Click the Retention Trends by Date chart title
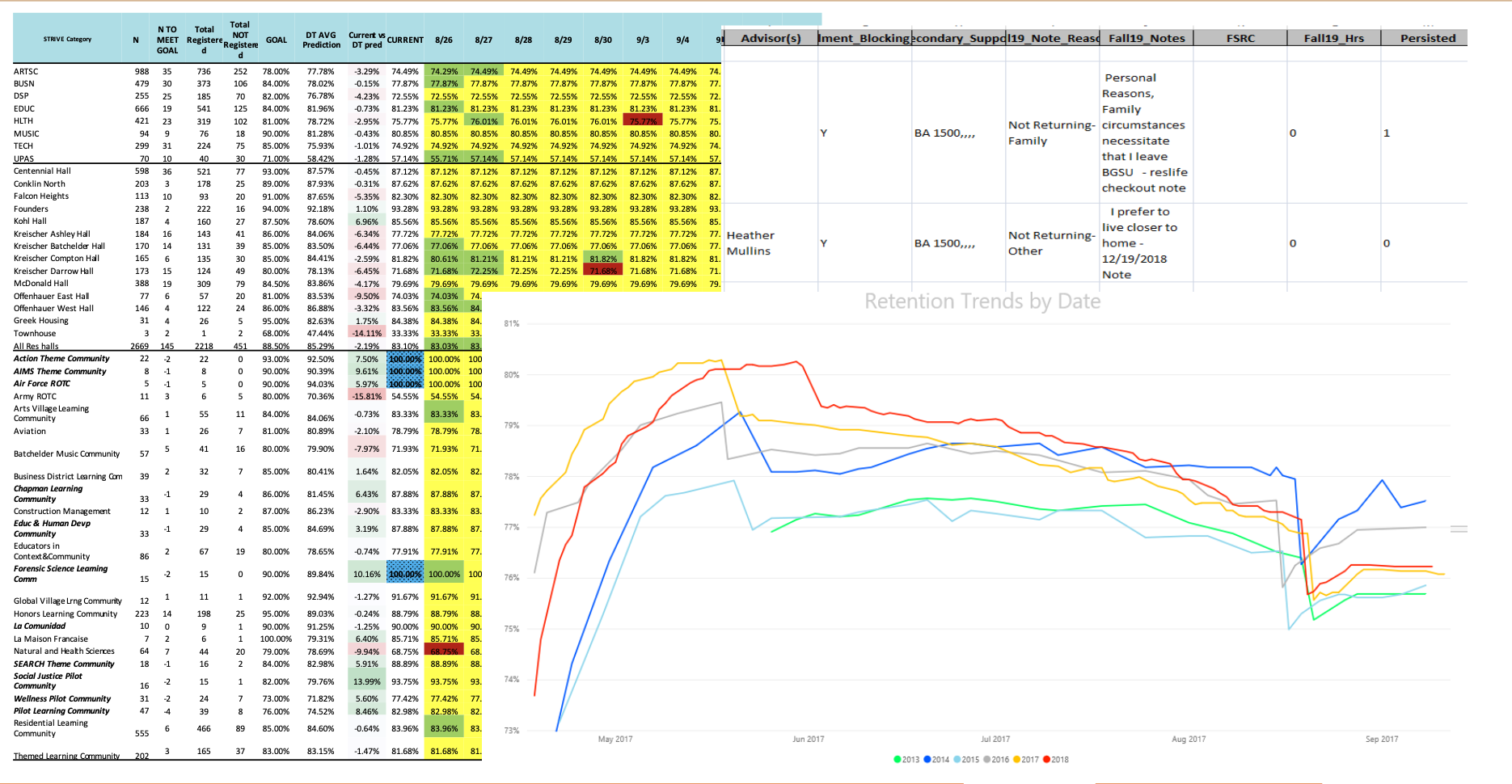1512x784 pixels. [x=982, y=301]
